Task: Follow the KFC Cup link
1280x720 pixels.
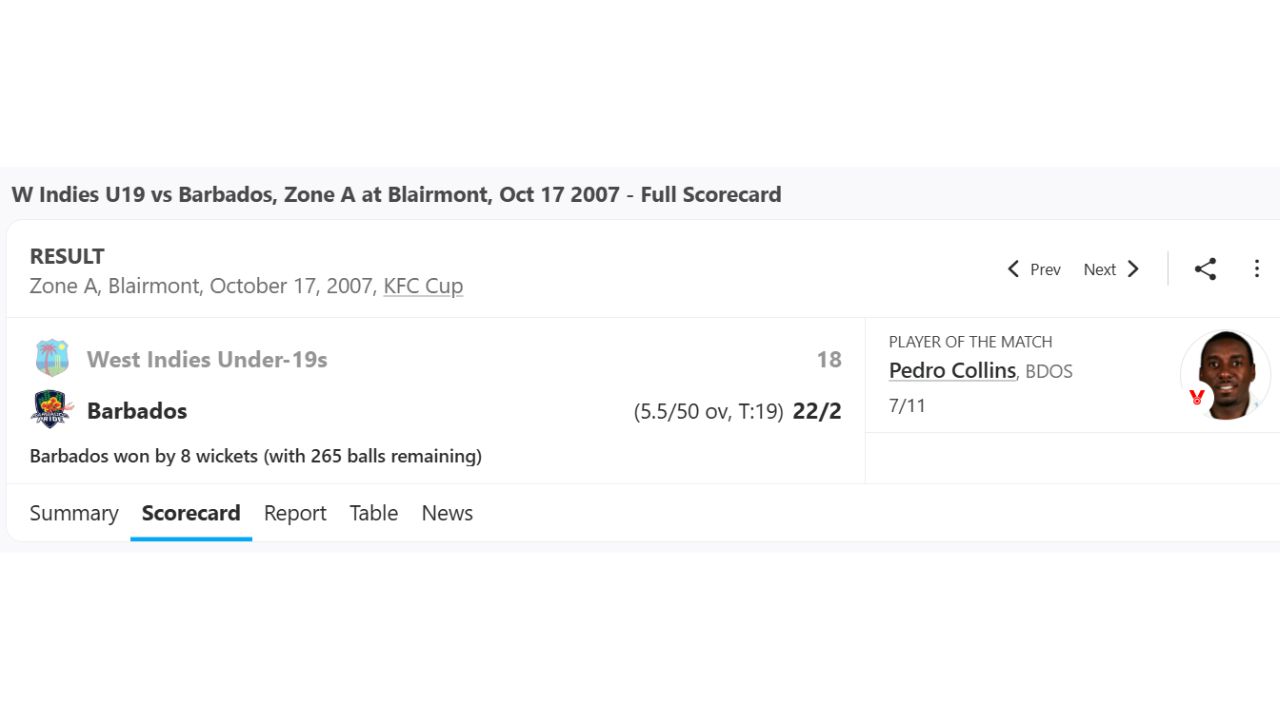Action: (423, 286)
